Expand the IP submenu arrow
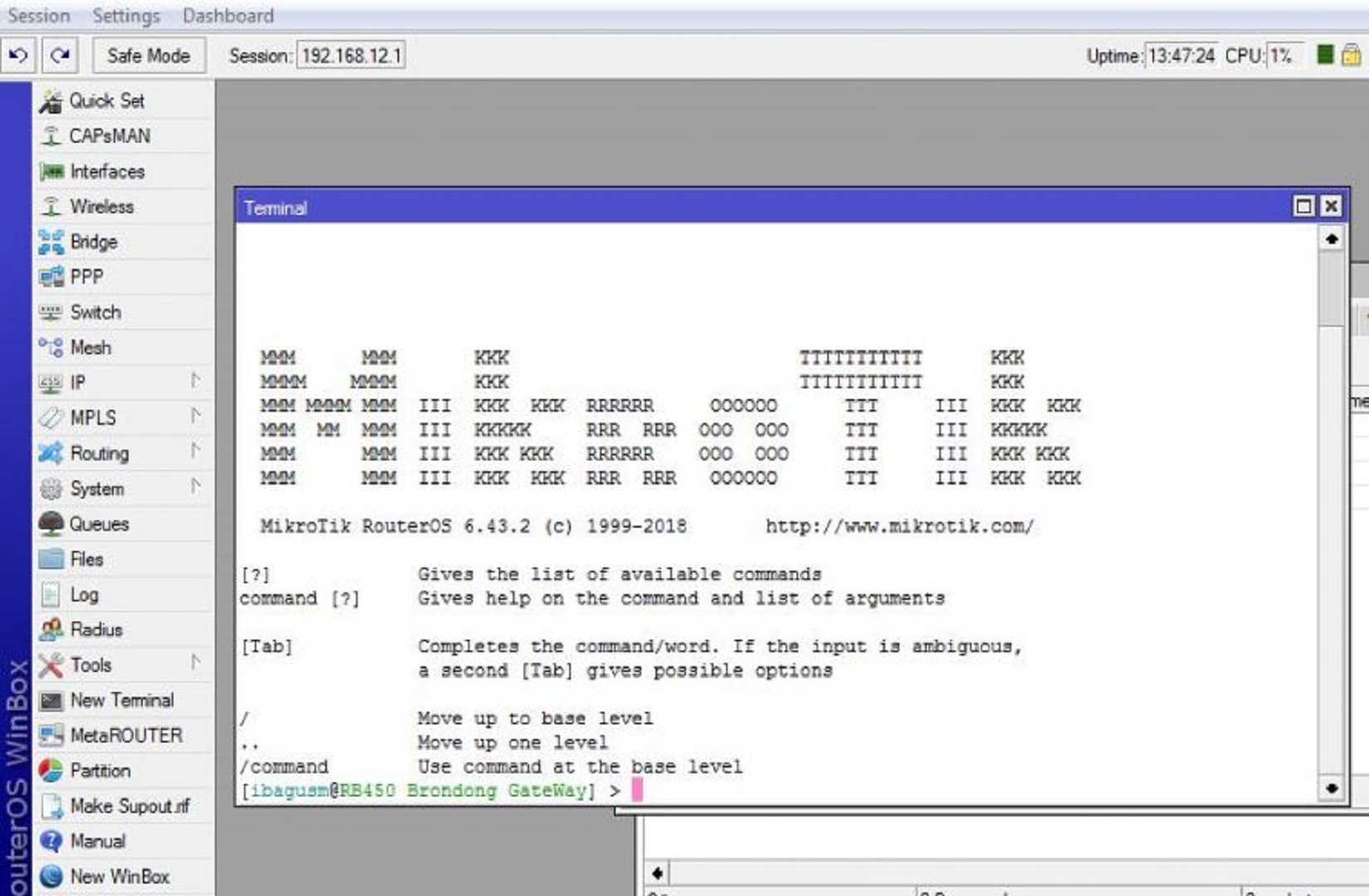 pyautogui.click(x=195, y=381)
